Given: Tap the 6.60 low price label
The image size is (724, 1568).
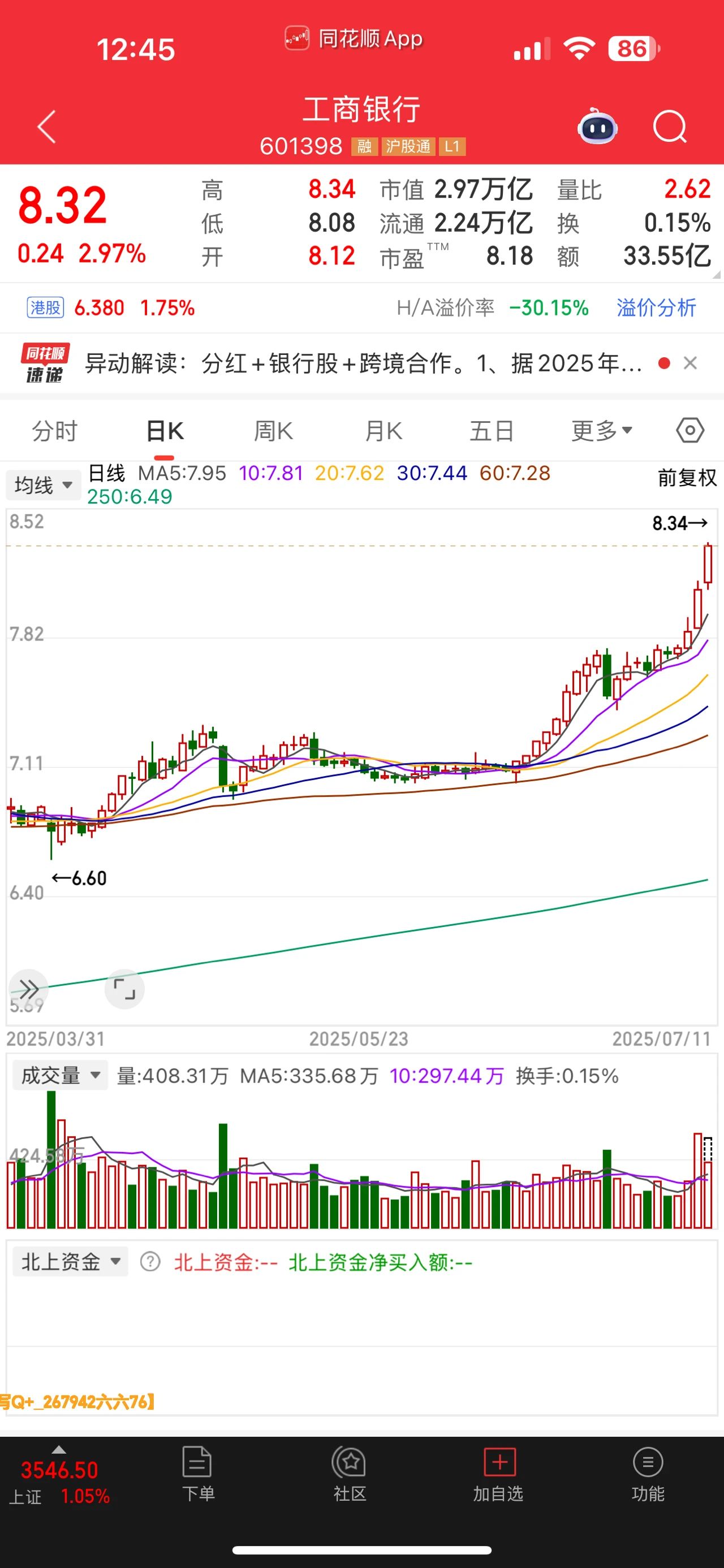Looking at the screenshot, I should [x=79, y=878].
